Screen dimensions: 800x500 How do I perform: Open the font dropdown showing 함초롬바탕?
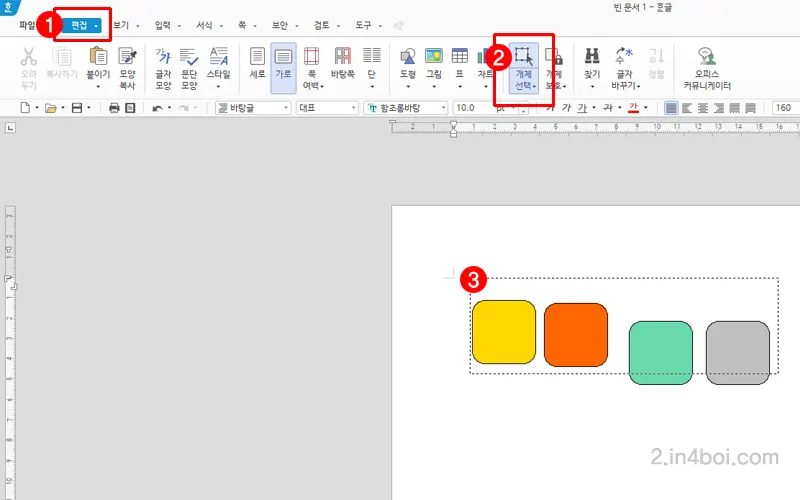406,108
